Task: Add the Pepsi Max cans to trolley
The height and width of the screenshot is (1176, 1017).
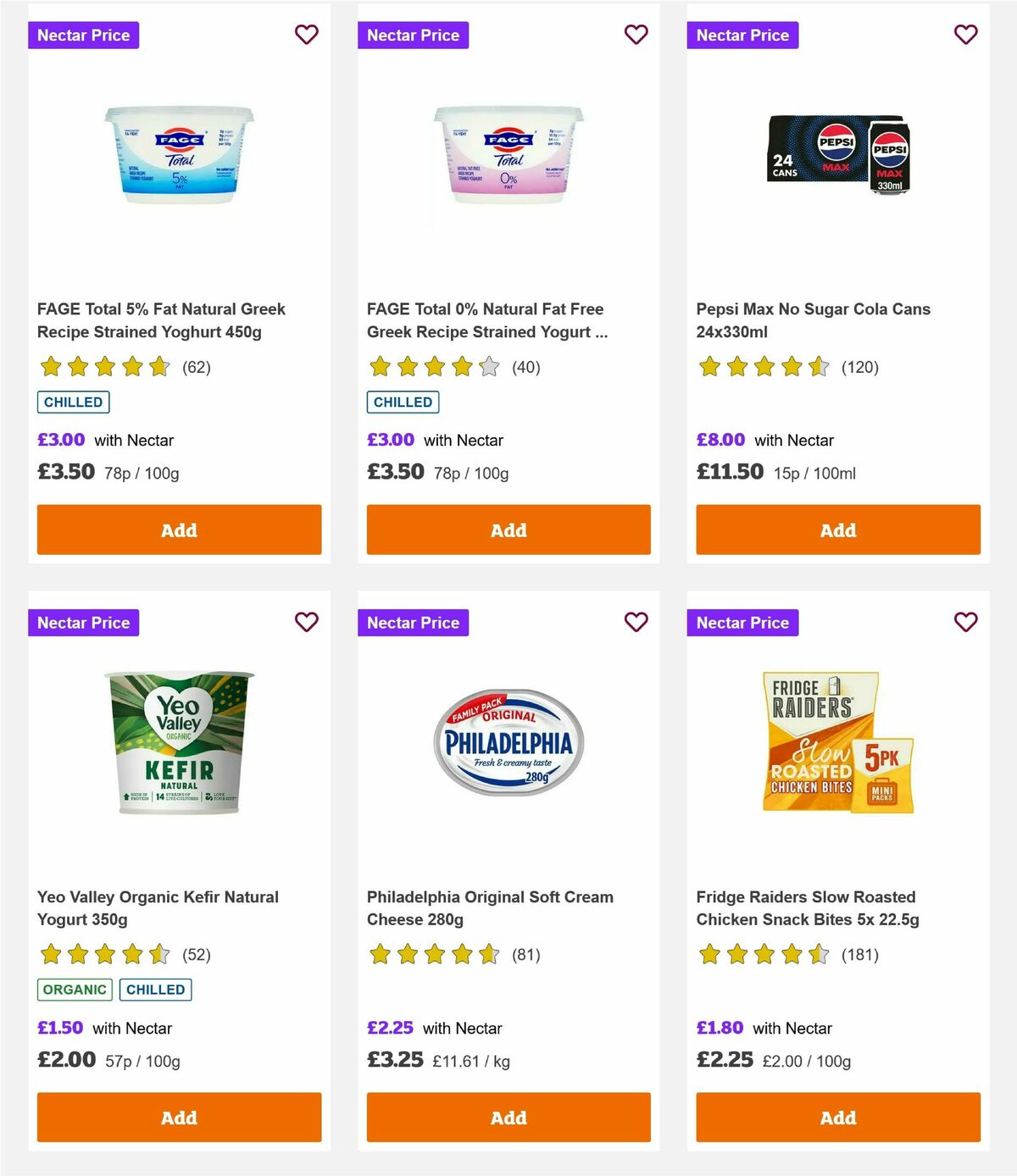Action: tap(837, 530)
